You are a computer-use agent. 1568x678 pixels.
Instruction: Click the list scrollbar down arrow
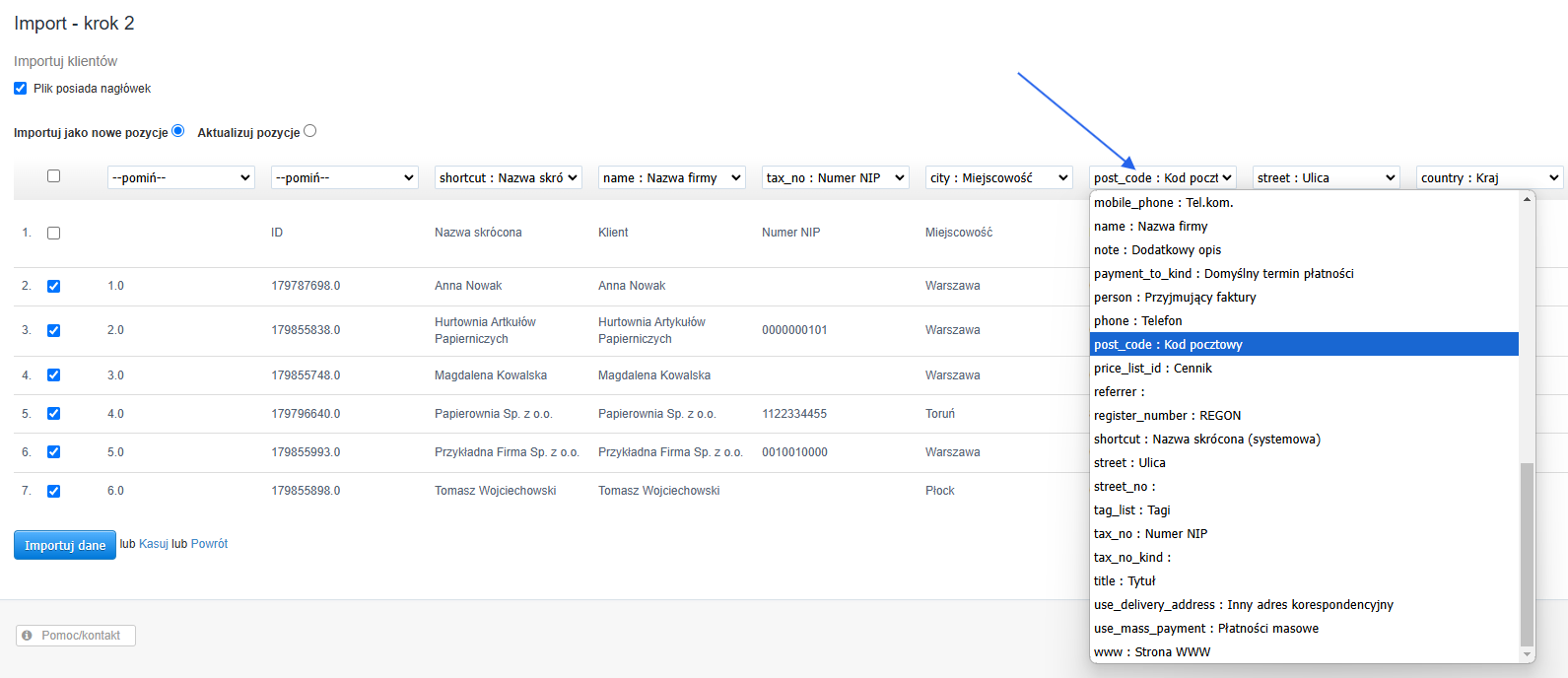pos(1527,654)
